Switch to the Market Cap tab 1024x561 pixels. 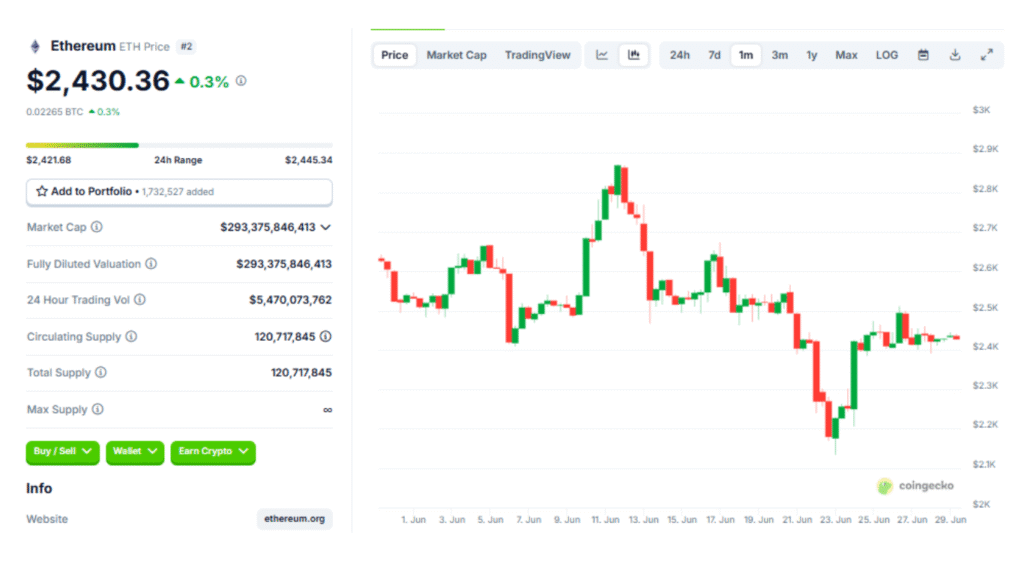tap(457, 55)
